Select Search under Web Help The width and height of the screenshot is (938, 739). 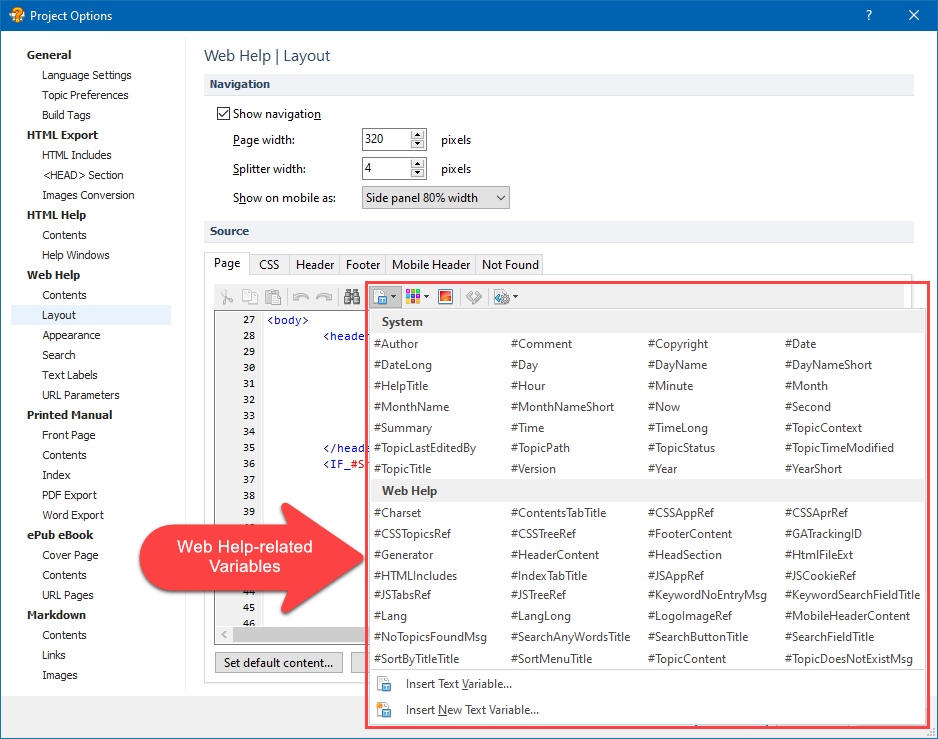click(x=59, y=355)
